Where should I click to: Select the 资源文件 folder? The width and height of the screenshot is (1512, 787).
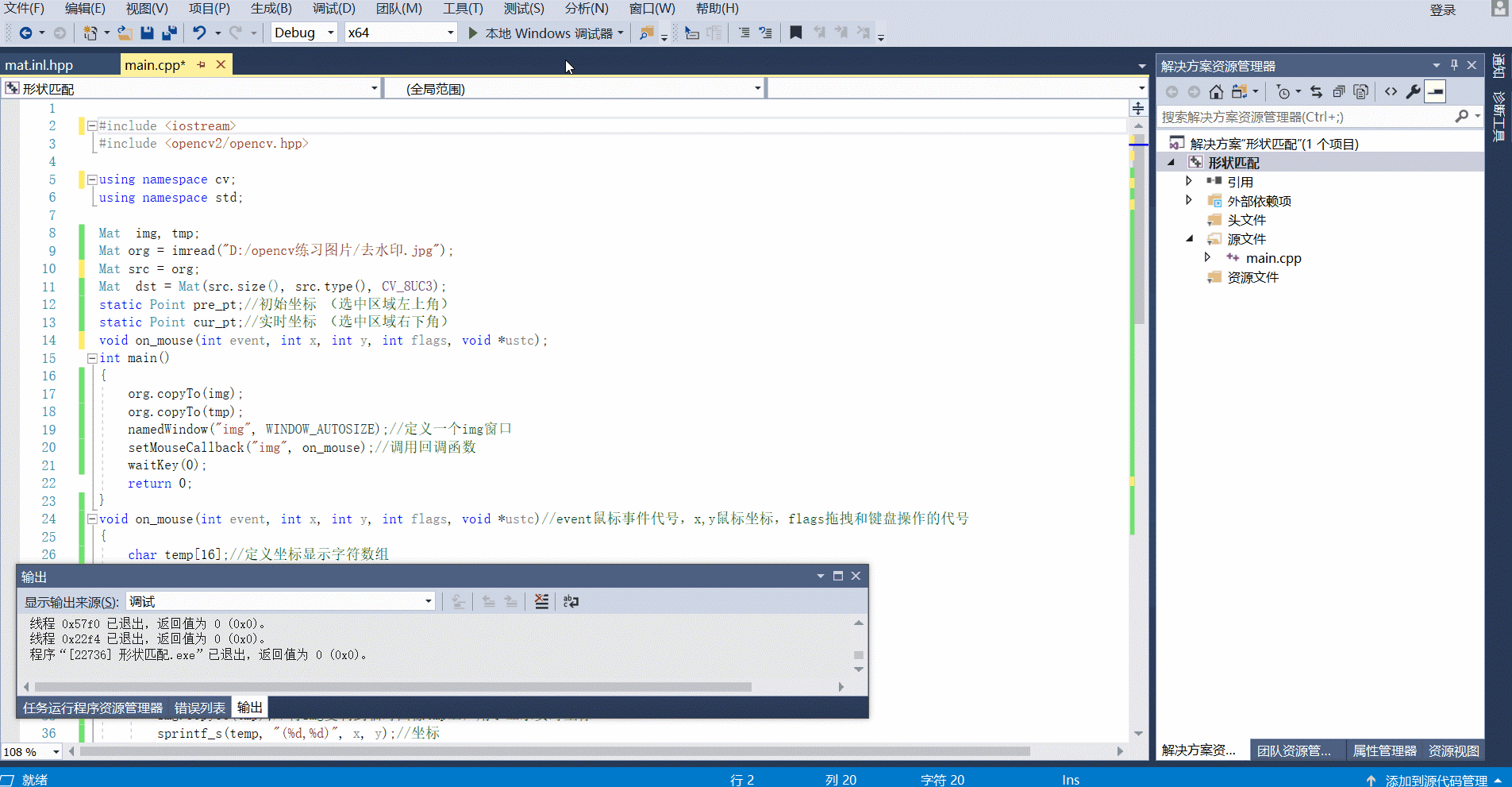[x=1252, y=277]
